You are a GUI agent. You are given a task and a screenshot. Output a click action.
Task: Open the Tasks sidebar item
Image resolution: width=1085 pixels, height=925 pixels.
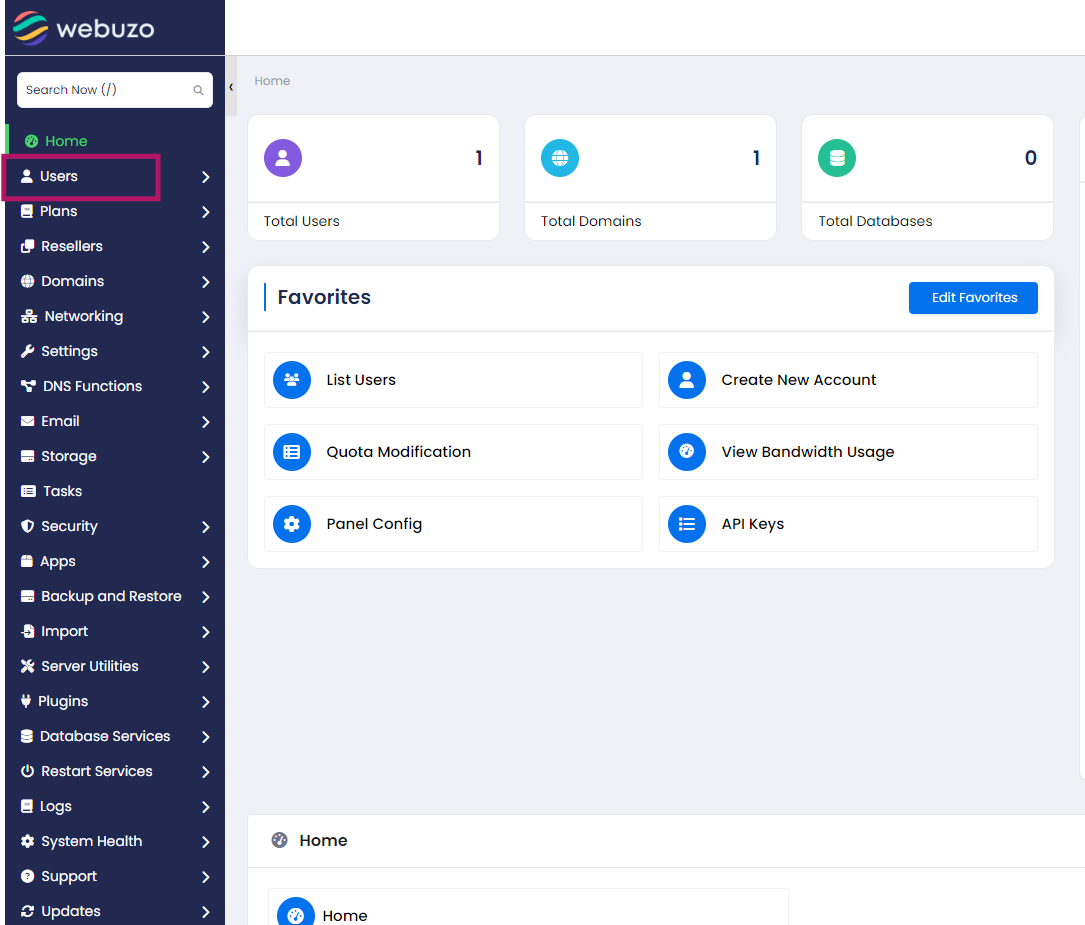pos(62,491)
